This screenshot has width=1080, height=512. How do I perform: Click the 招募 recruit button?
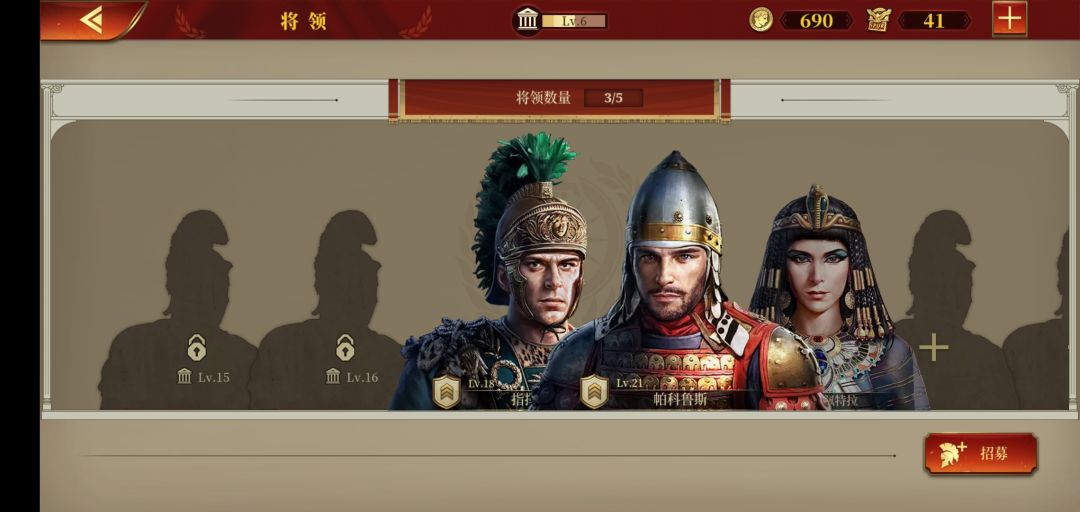coord(980,453)
